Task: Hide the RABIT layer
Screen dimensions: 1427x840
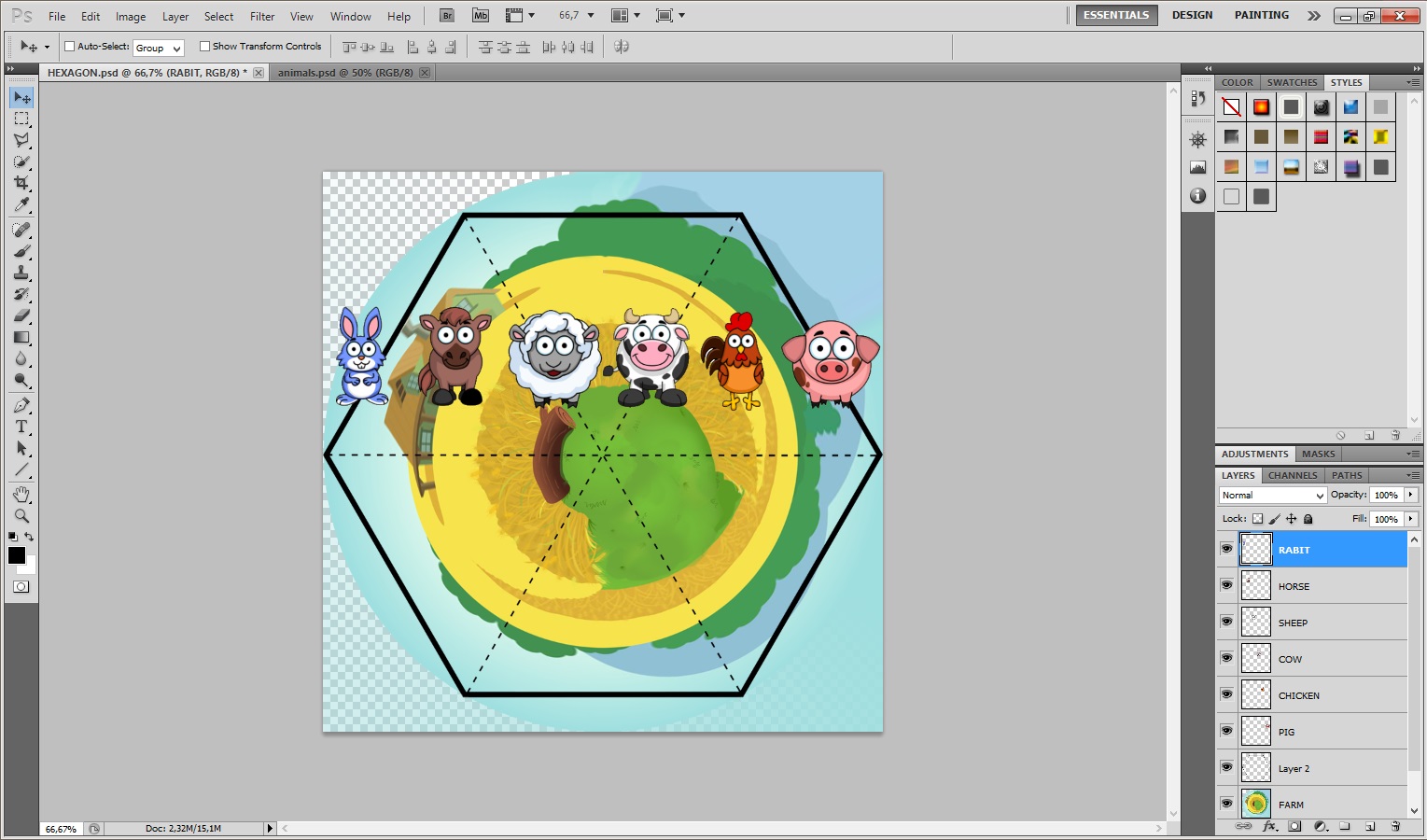Action: click(1226, 549)
